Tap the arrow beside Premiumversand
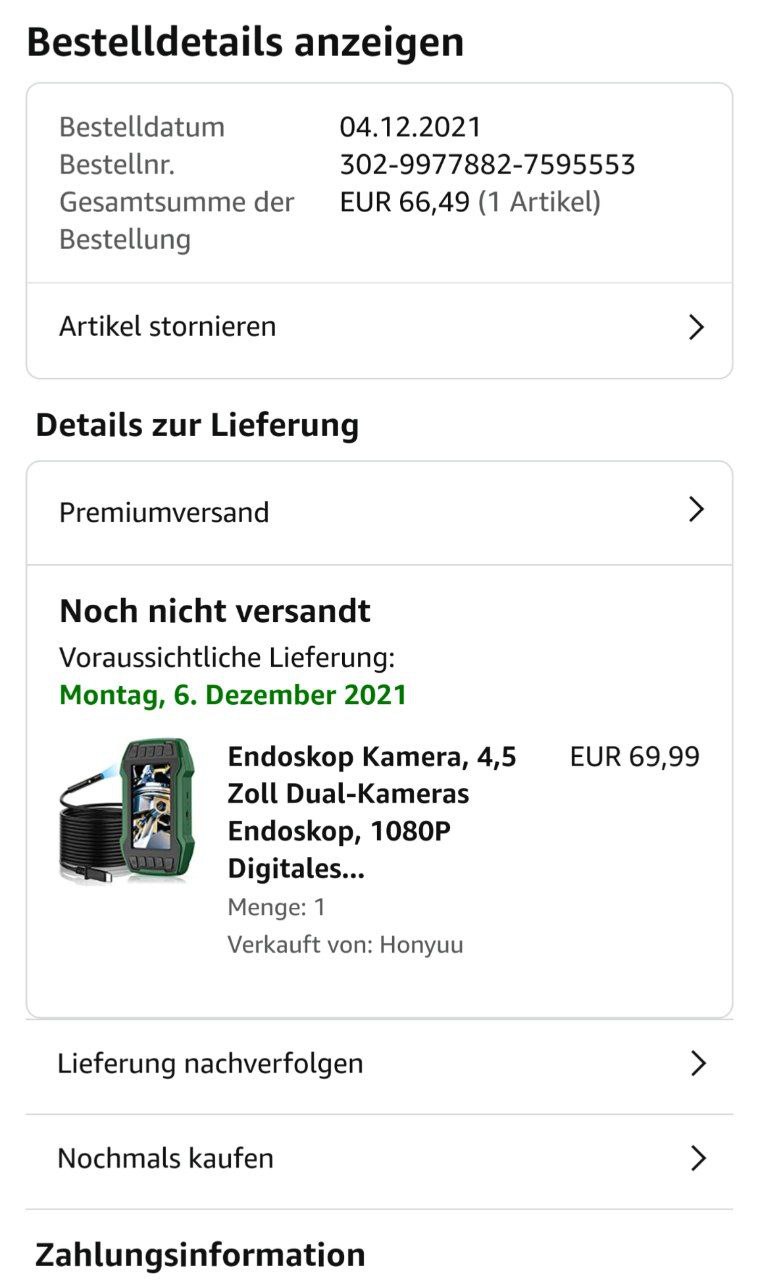 tap(697, 510)
